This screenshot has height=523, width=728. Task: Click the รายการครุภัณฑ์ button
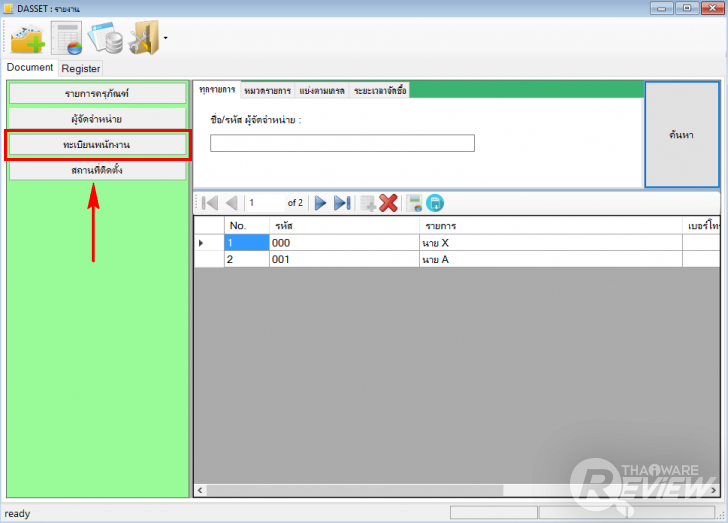(97, 93)
